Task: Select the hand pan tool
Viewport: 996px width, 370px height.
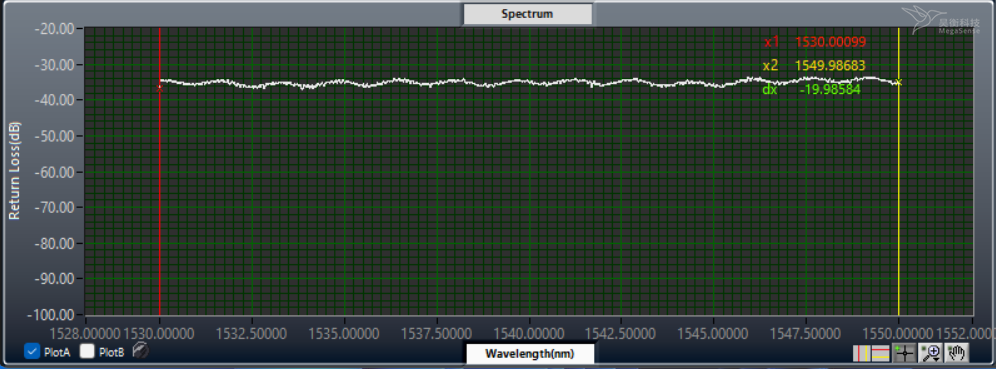Action: click(x=957, y=353)
